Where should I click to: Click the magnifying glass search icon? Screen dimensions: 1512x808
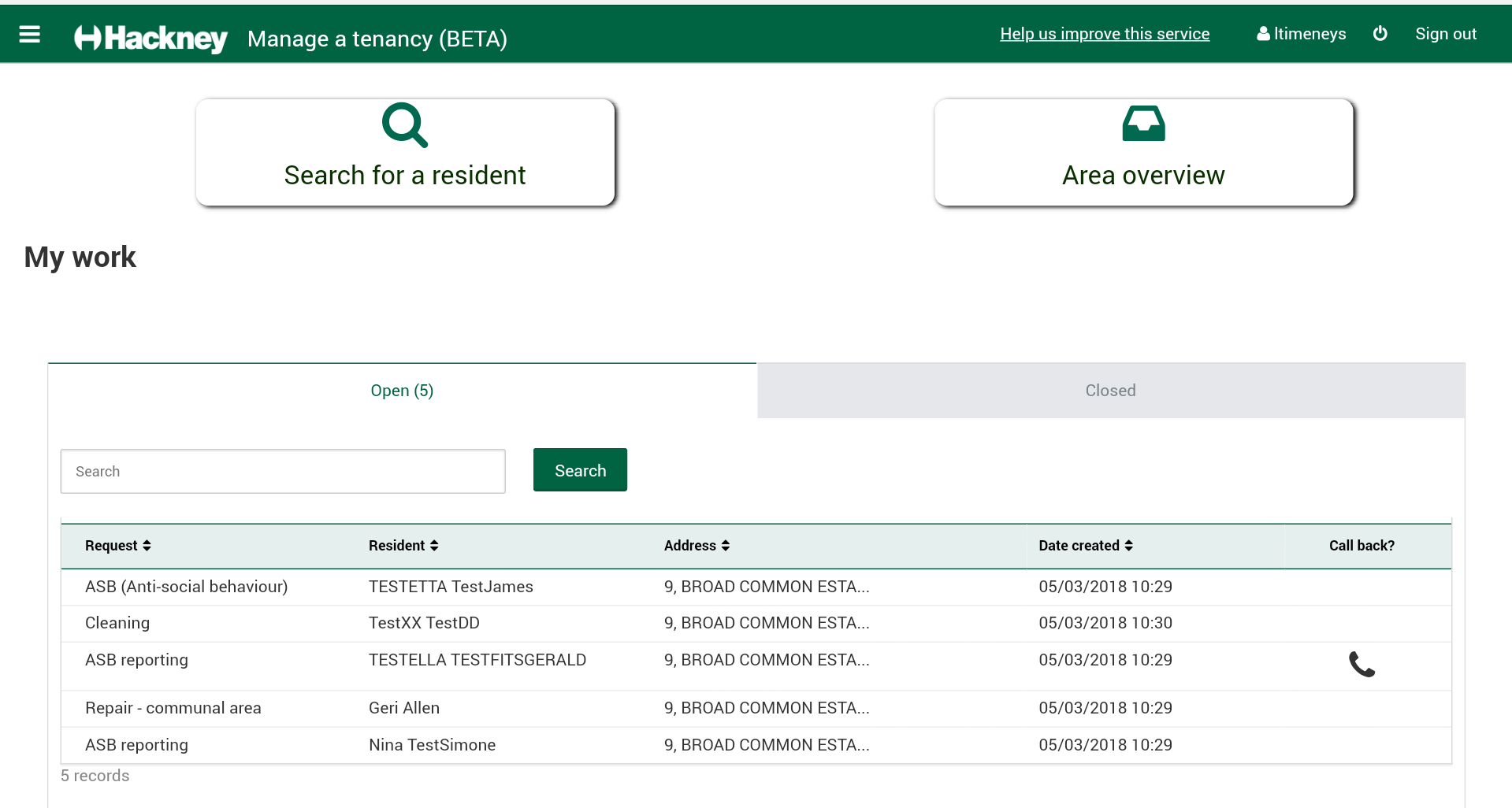[x=405, y=124]
